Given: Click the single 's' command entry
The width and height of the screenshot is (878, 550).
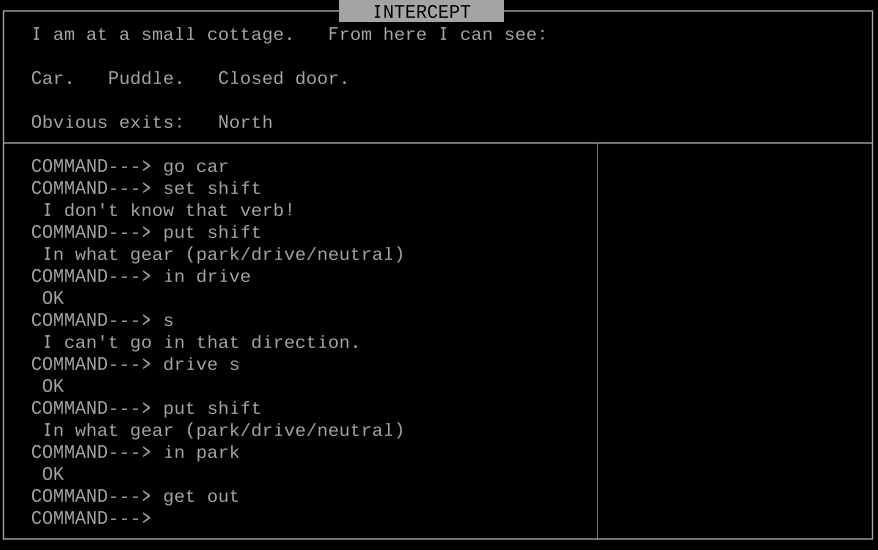Looking at the screenshot, I should click(168, 320).
